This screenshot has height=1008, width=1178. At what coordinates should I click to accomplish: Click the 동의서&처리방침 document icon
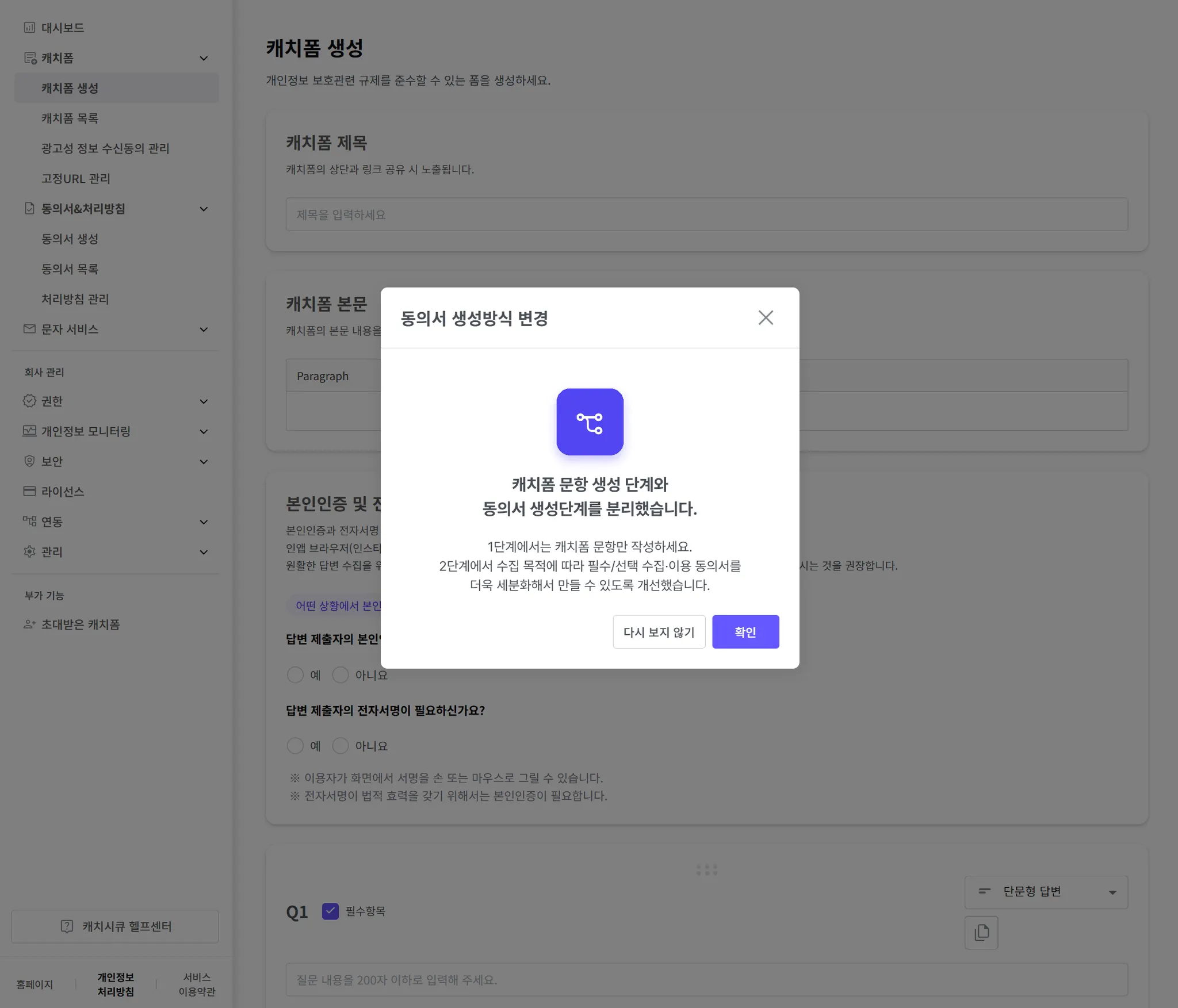(x=29, y=209)
